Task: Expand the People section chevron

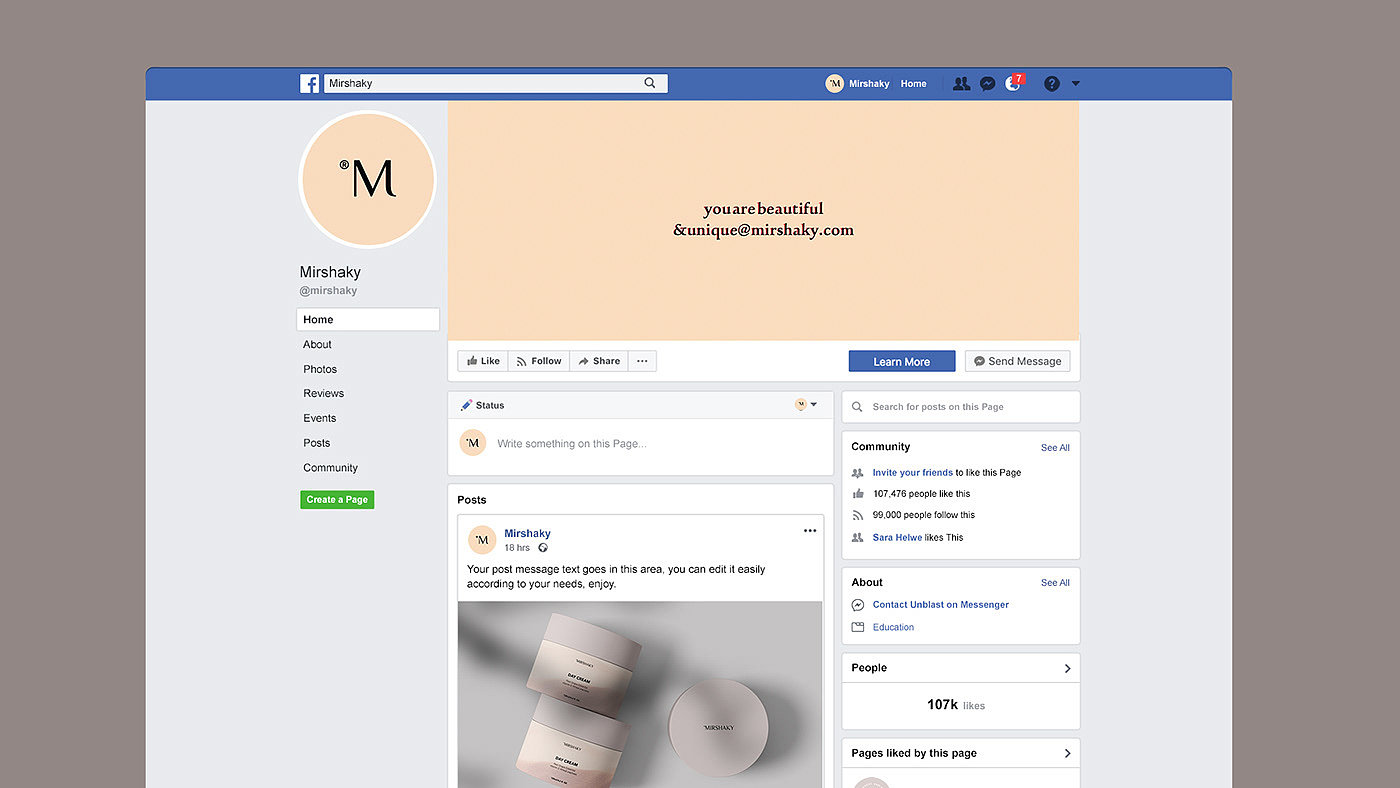Action: coord(1067,668)
